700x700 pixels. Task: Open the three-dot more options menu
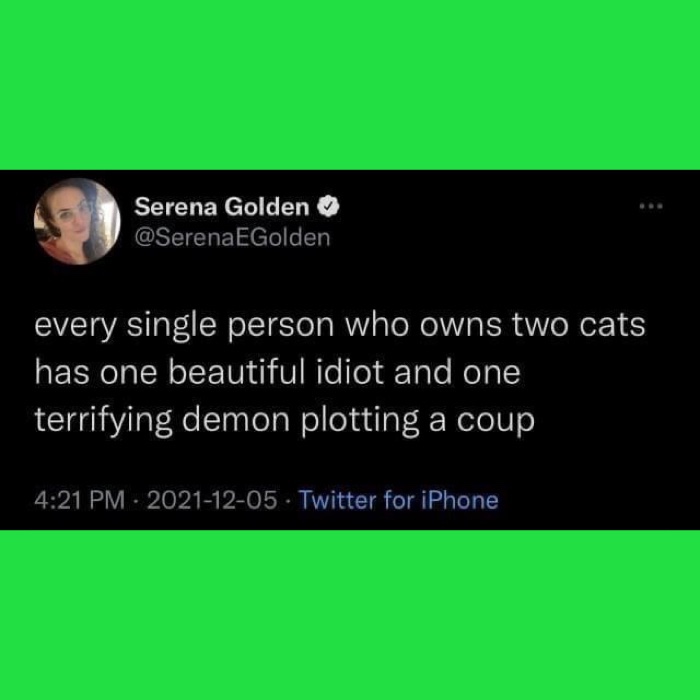tap(651, 206)
